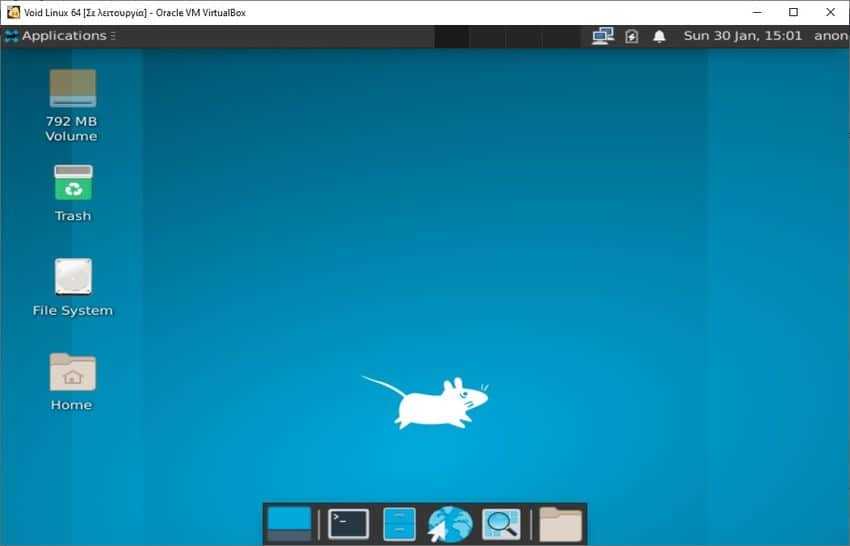This screenshot has width=850, height=546.
Task: Open the anon user menu
Action: 831,36
